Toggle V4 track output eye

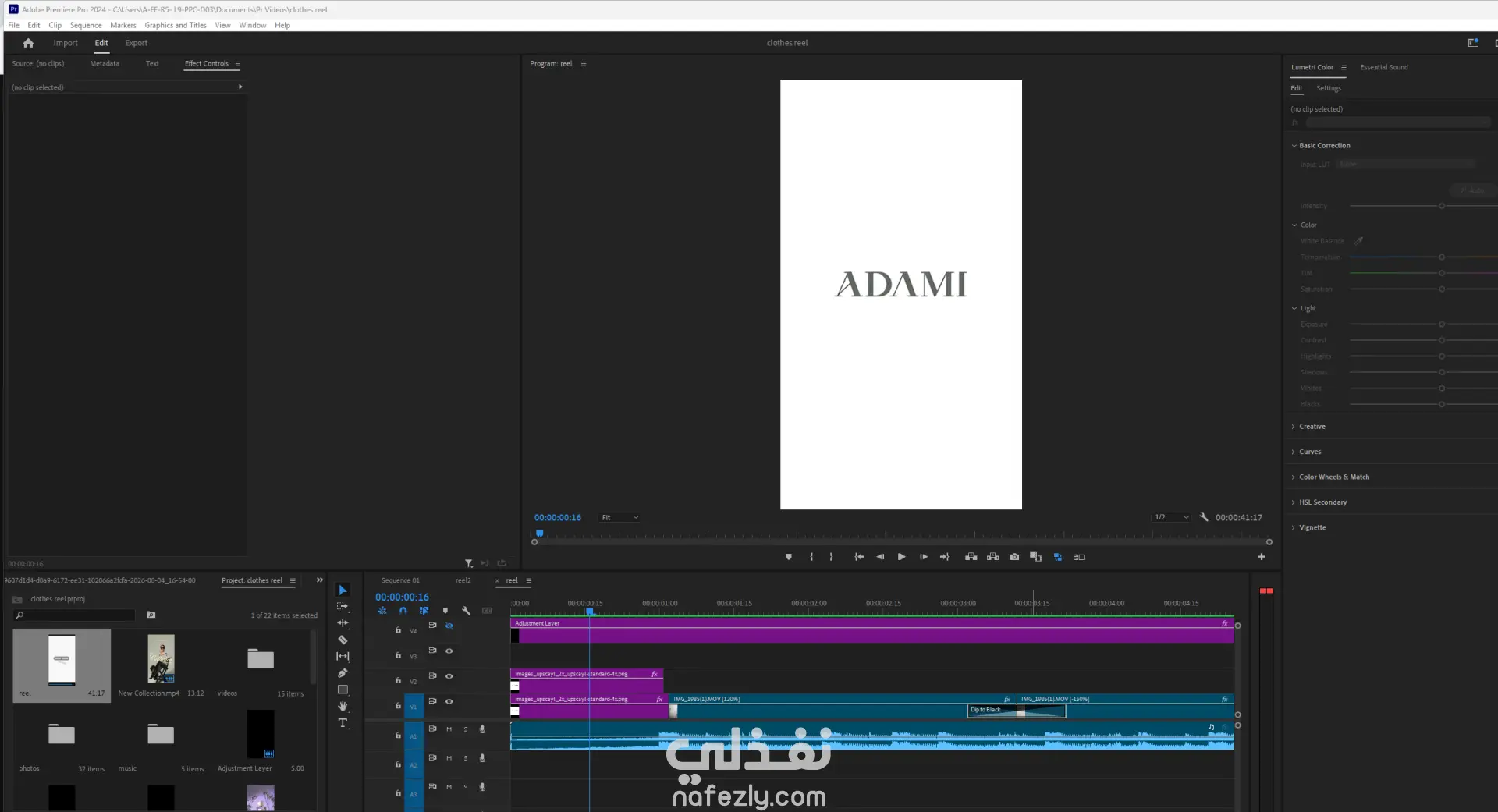[x=449, y=626]
